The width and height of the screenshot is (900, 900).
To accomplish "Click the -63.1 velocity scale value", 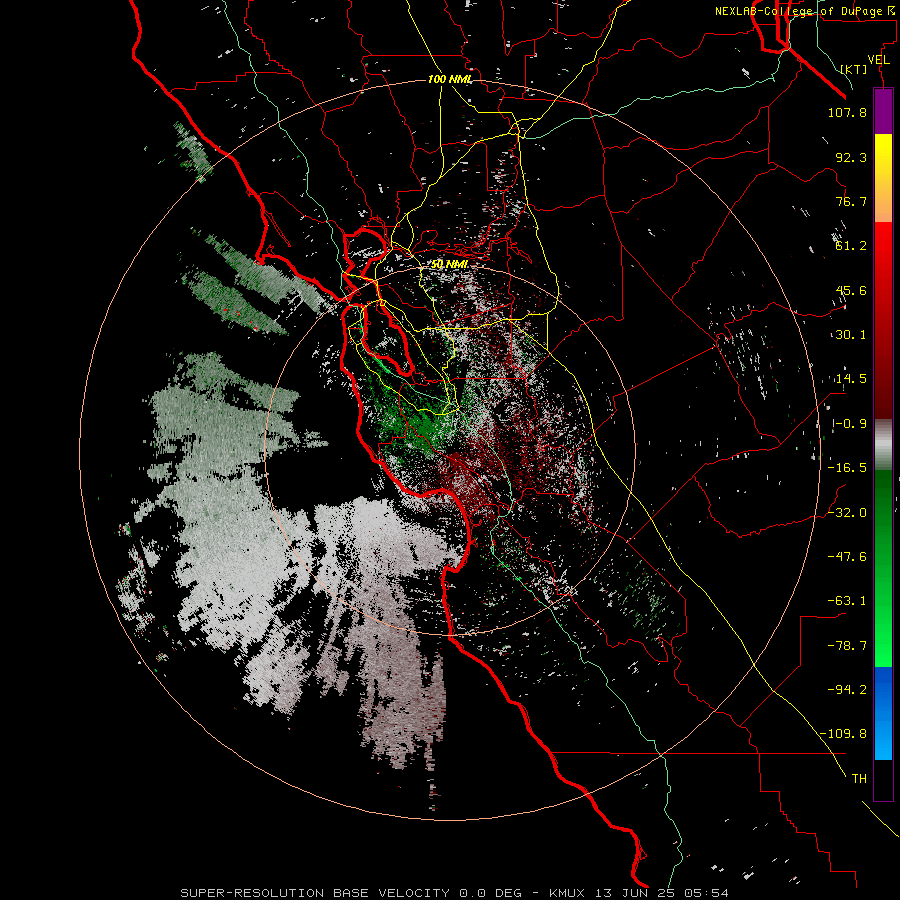I will (x=847, y=601).
